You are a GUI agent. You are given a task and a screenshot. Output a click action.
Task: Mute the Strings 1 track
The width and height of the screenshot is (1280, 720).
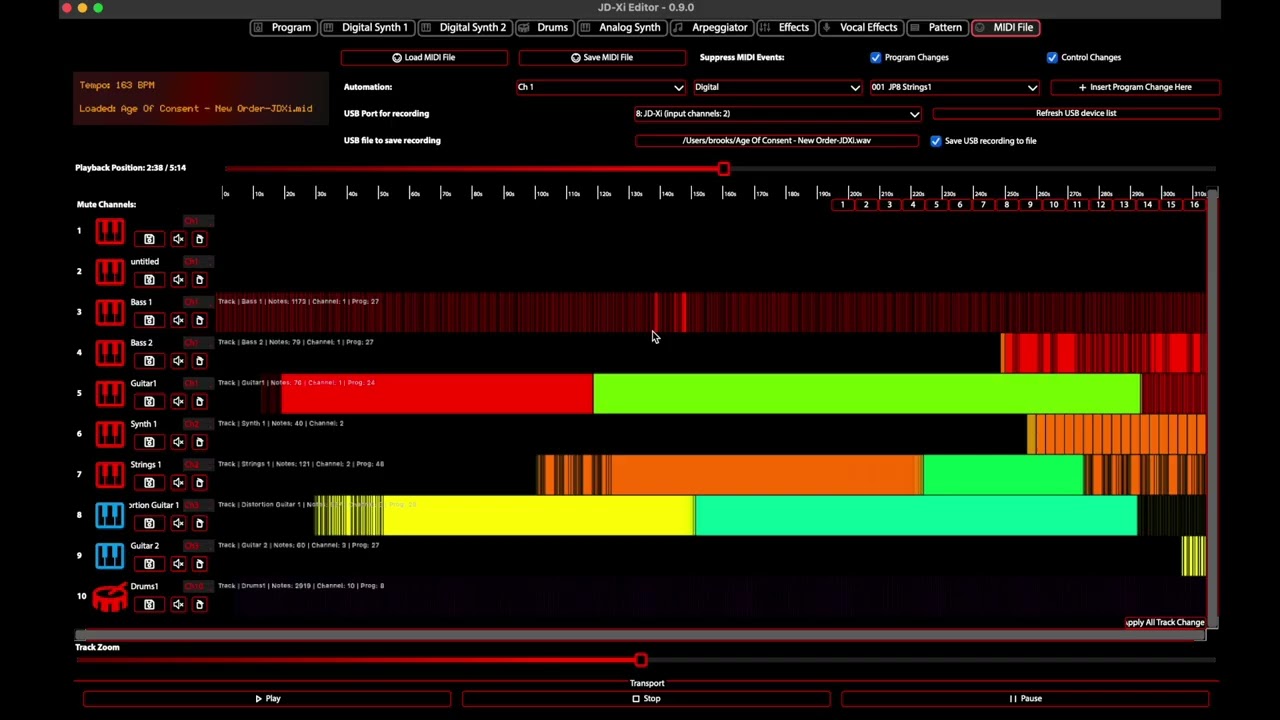tap(178, 482)
